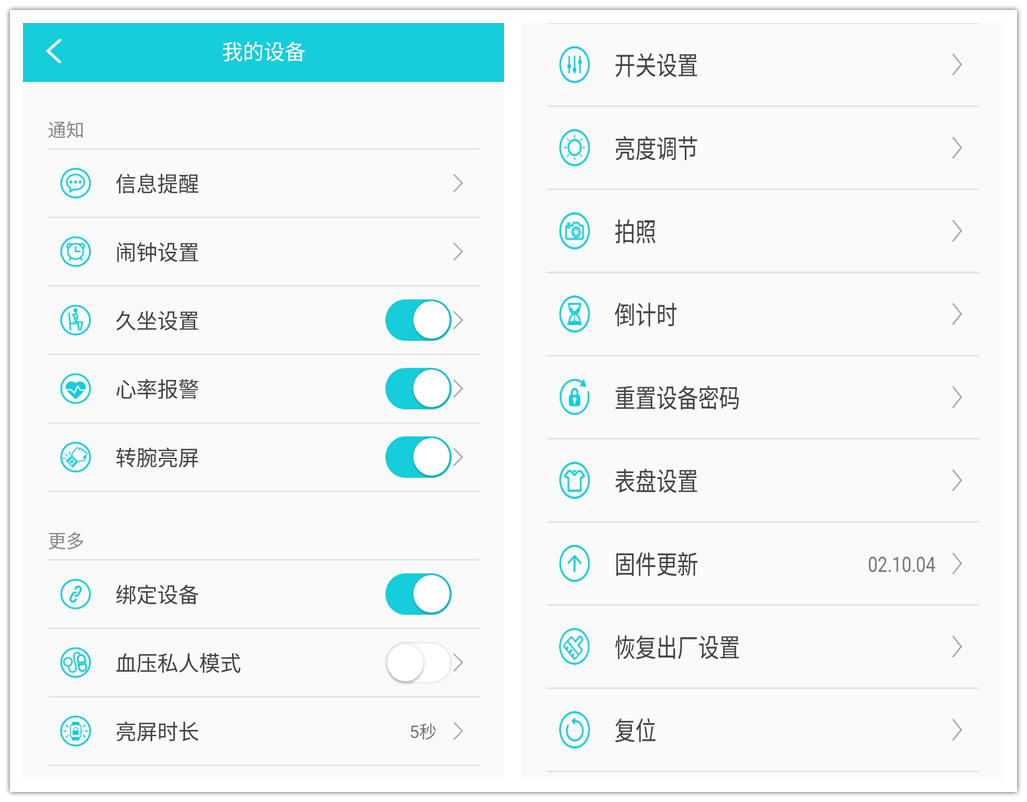Screen dimensions: 1027x802
Task: Click the hourglass icon beside 倒计时
Action: (573, 314)
